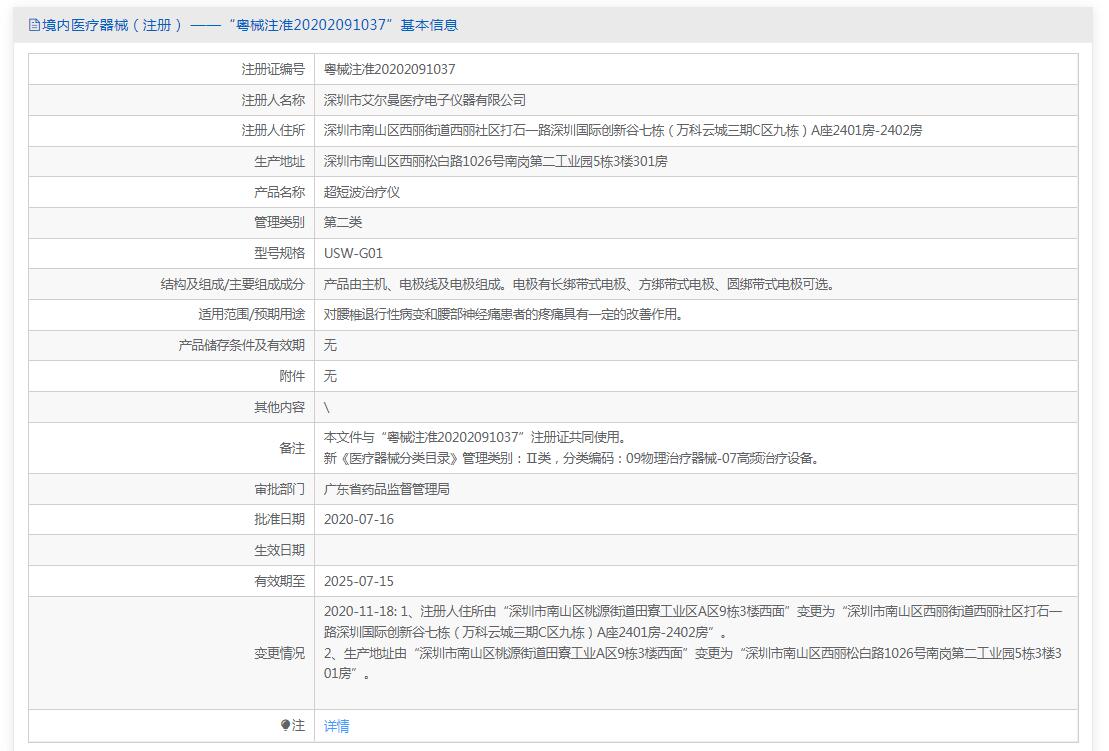This screenshot has width=1109, height=751.
Task: Select the registrant name 深圳市艾尔曼医疗电子仪器有限公司
Action: [425, 100]
